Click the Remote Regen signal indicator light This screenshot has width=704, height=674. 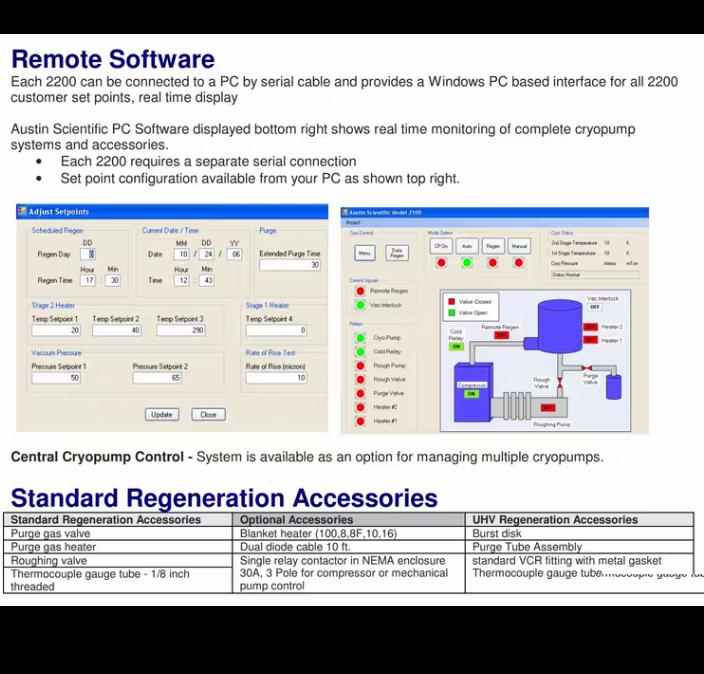(x=360, y=291)
